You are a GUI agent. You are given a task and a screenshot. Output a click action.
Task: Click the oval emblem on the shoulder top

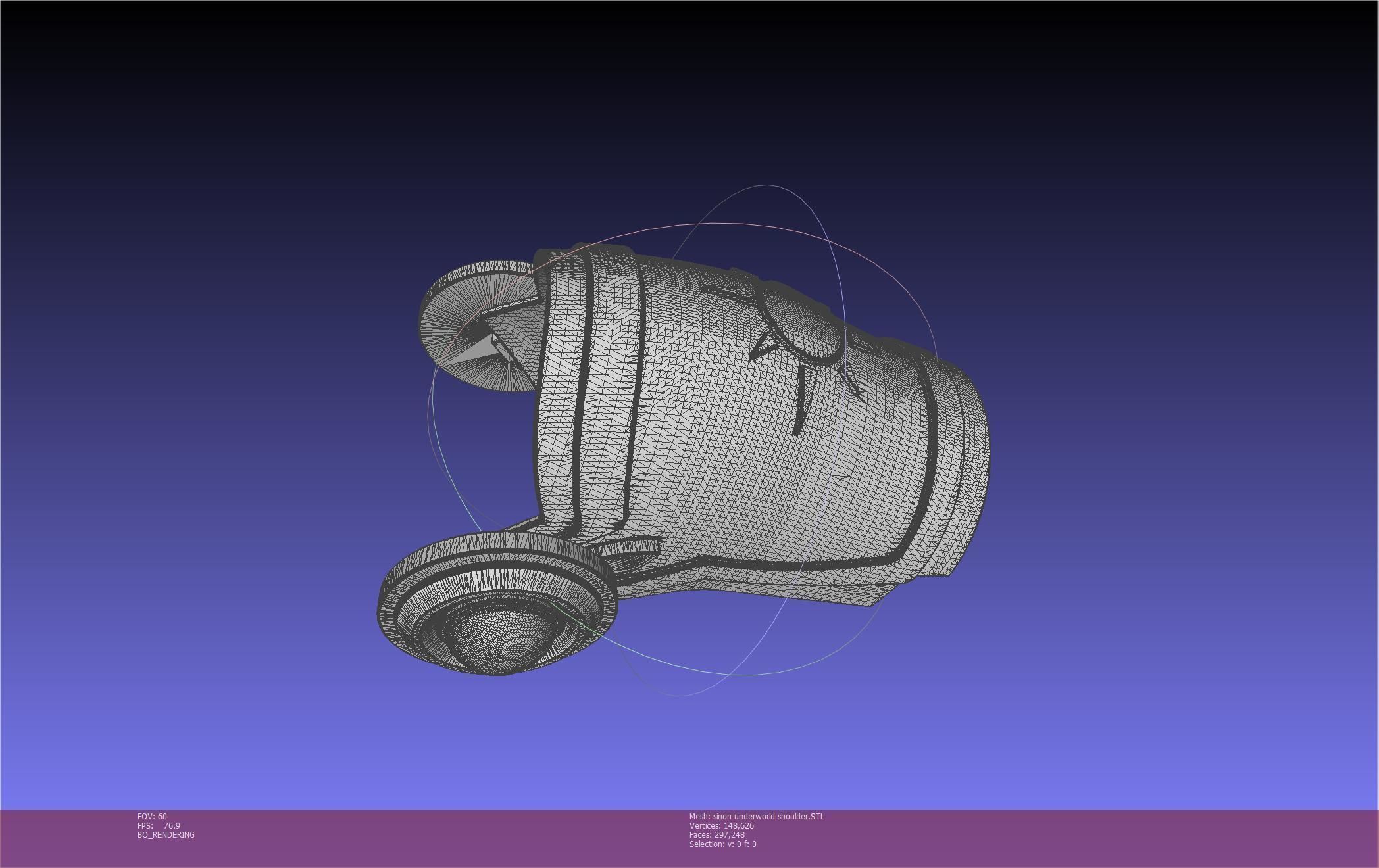[804, 324]
